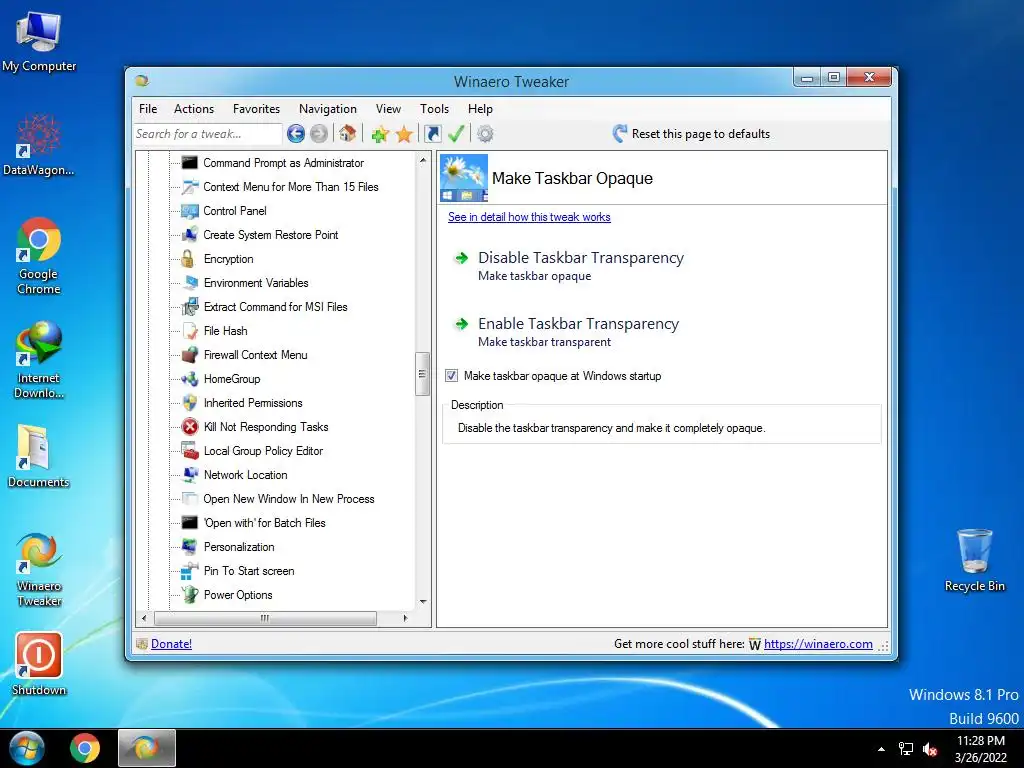Click the muted volume tray icon
The width and height of the screenshot is (1024, 768).
tap(930, 749)
